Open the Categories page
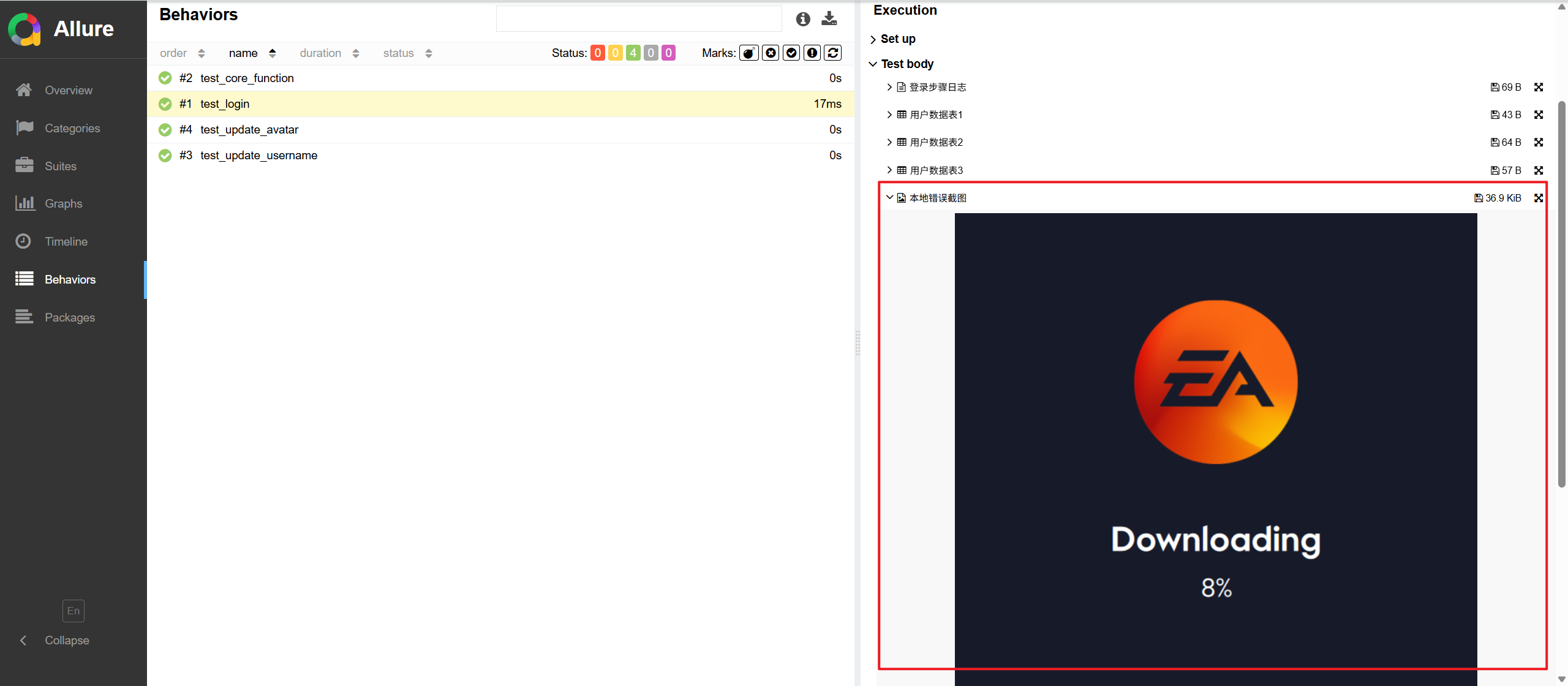 [x=72, y=128]
